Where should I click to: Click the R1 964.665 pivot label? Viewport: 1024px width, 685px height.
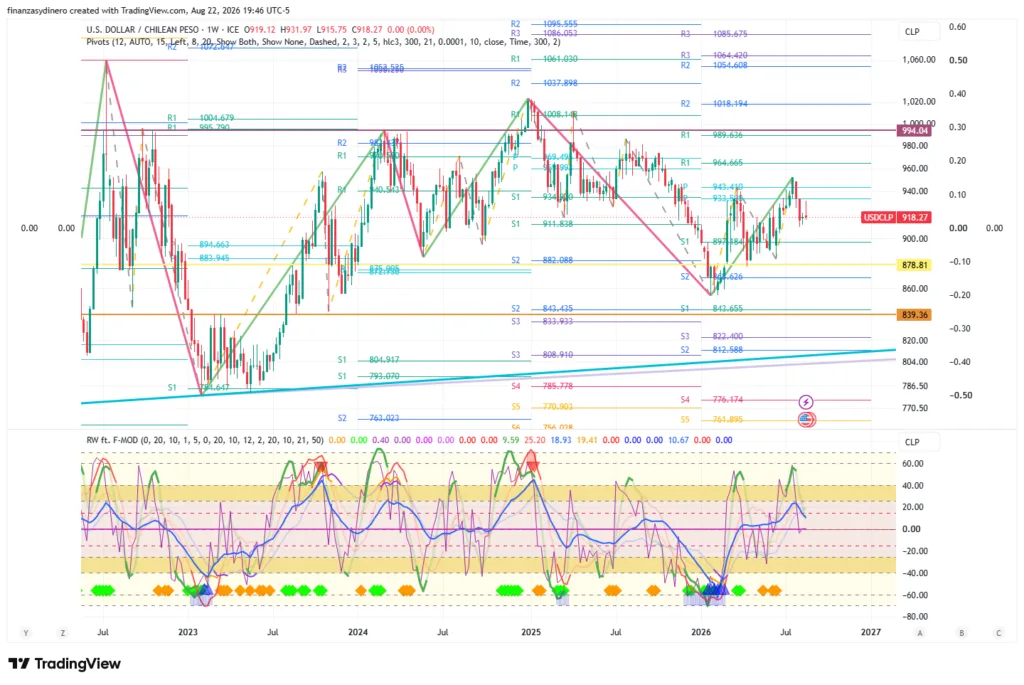coord(712,163)
